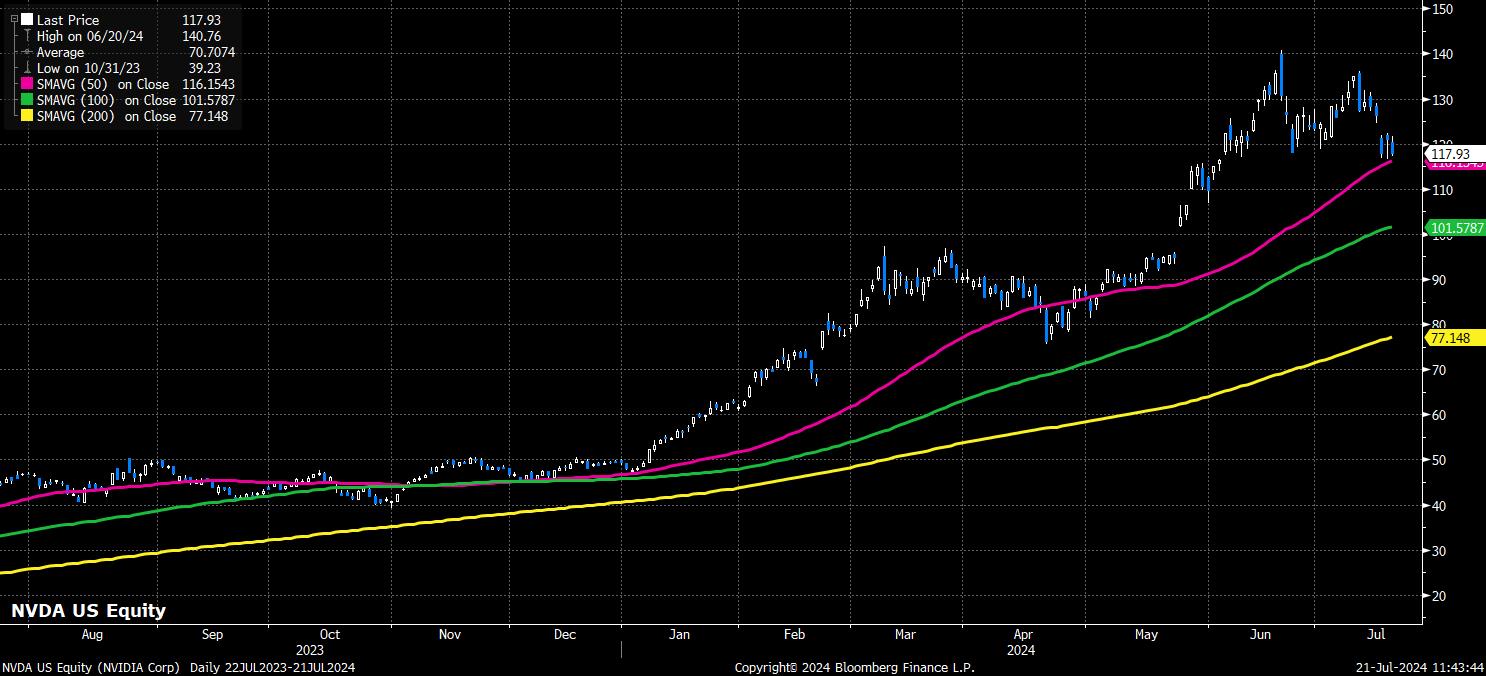Select the Last Price legend label

(66, 19)
